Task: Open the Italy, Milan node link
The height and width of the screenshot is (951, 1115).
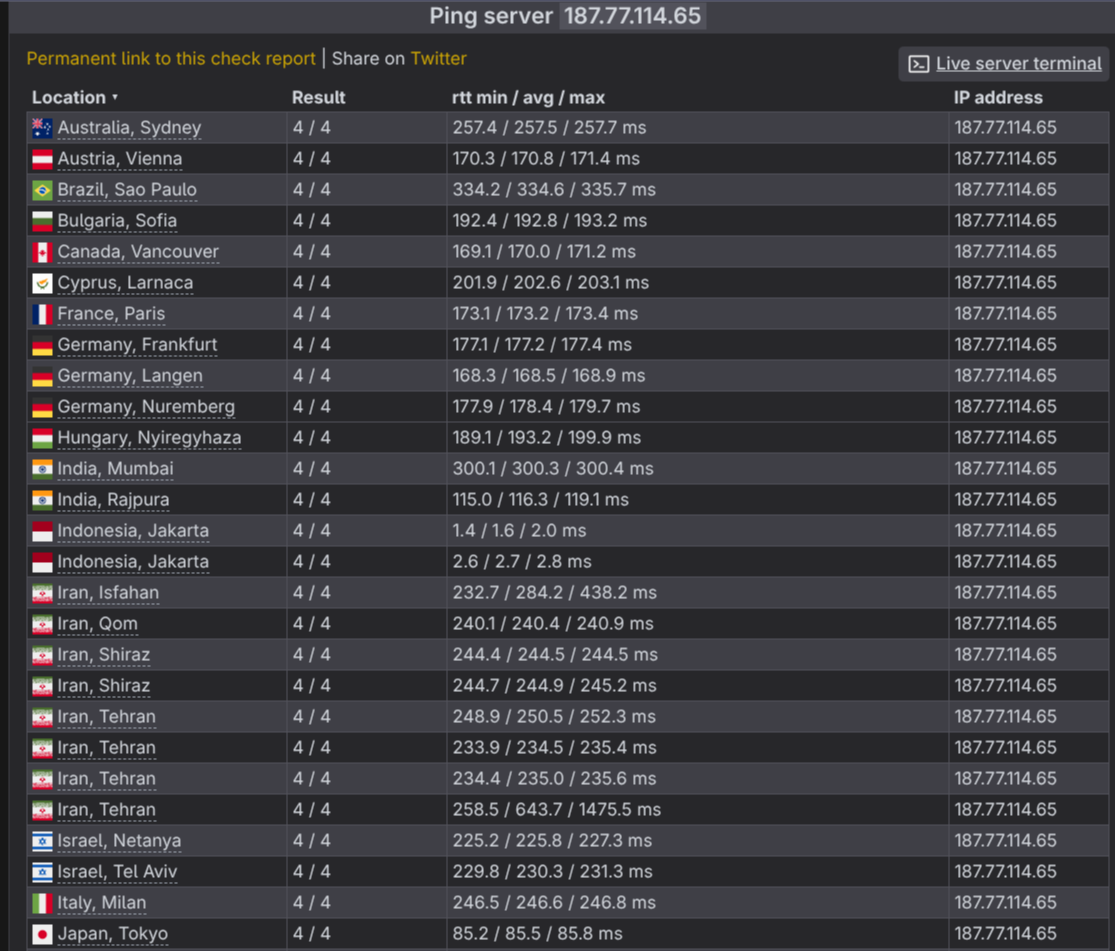Action: [x=102, y=903]
